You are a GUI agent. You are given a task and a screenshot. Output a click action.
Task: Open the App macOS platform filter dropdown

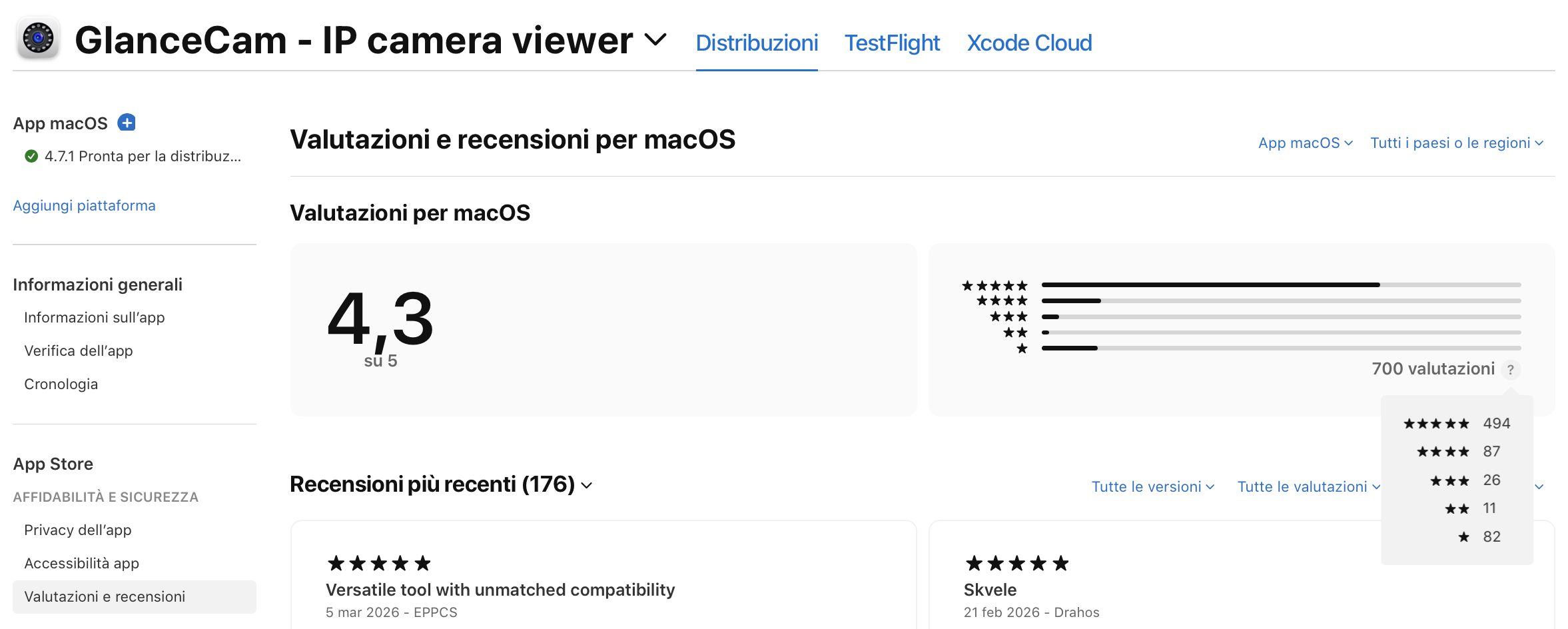(1305, 143)
